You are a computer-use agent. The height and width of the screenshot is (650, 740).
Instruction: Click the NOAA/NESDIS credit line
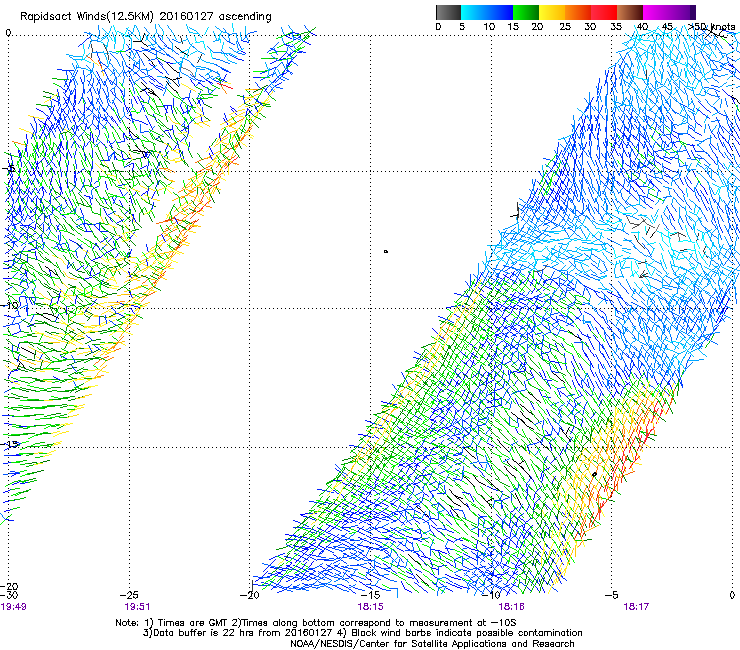tap(432, 644)
